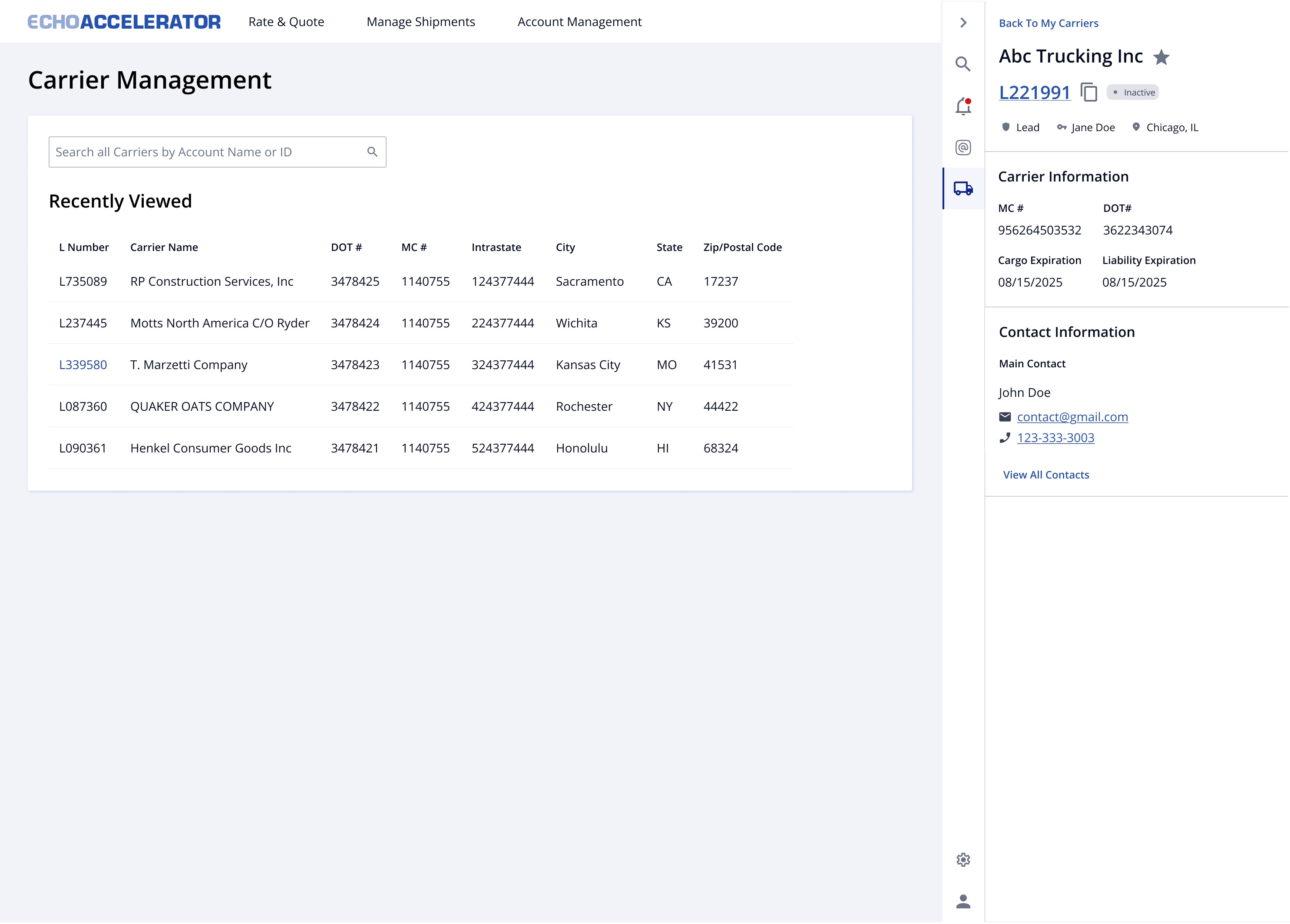This screenshot has width=1290, height=924.
Task: Click the phone icon beside 123-333-3003
Action: [1005, 438]
